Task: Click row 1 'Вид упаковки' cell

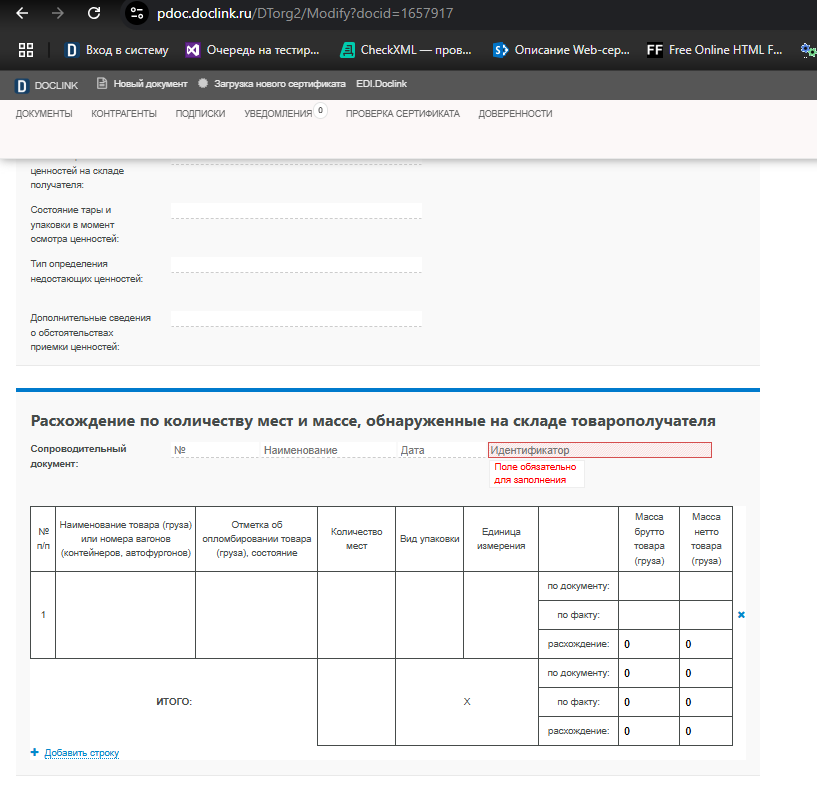Action: pyautogui.click(x=429, y=615)
